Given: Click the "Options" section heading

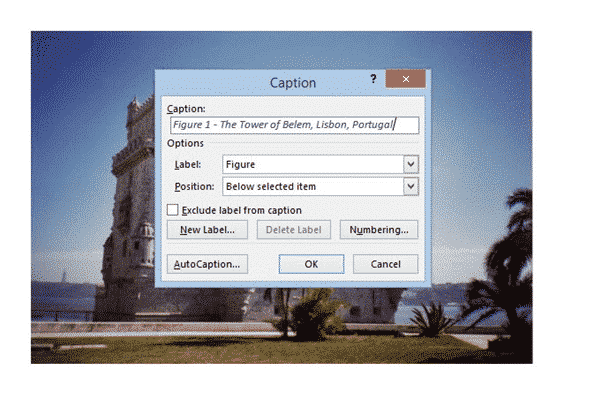Looking at the screenshot, I should (185, 144).
